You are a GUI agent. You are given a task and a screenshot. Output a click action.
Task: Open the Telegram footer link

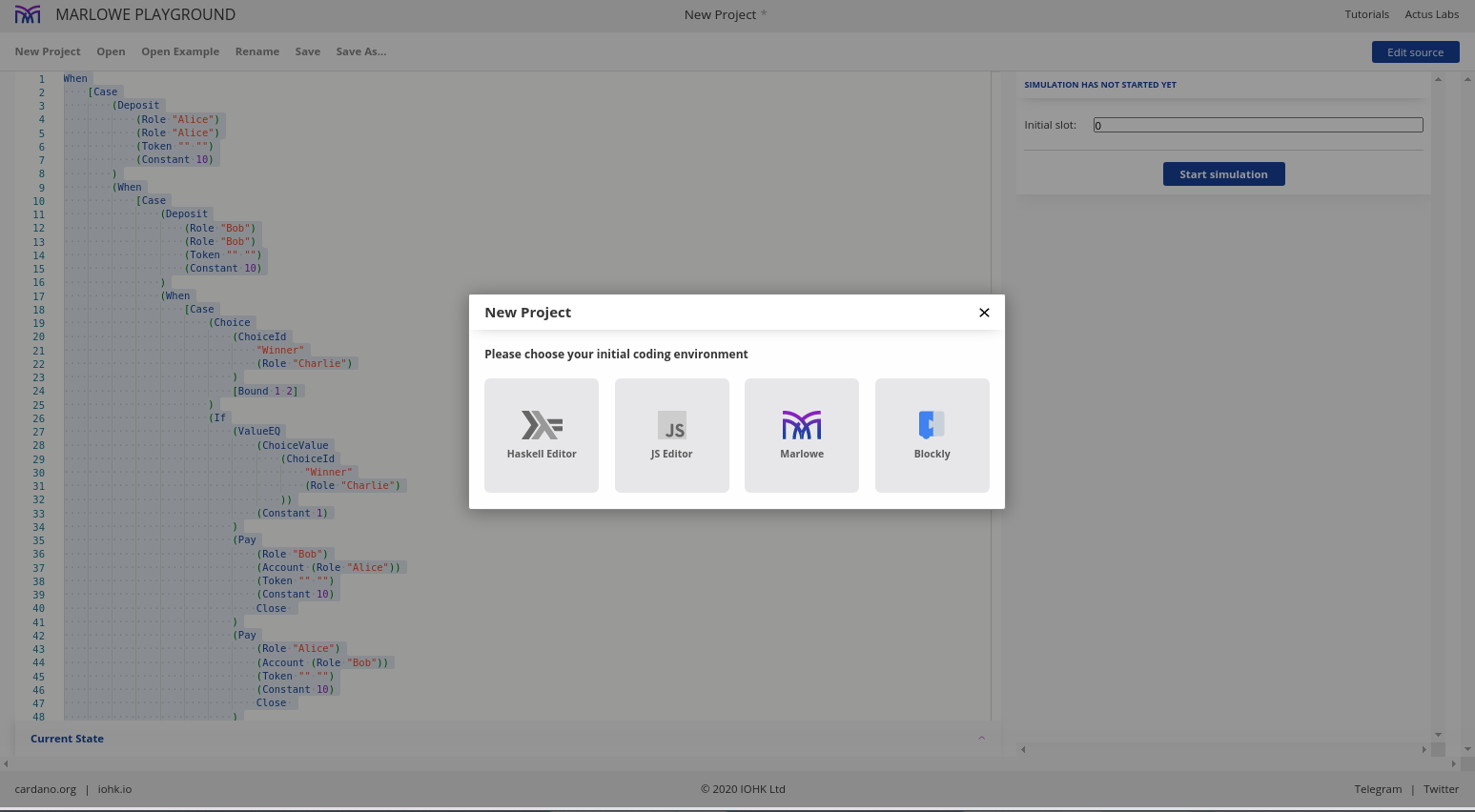click(1378, 789)
